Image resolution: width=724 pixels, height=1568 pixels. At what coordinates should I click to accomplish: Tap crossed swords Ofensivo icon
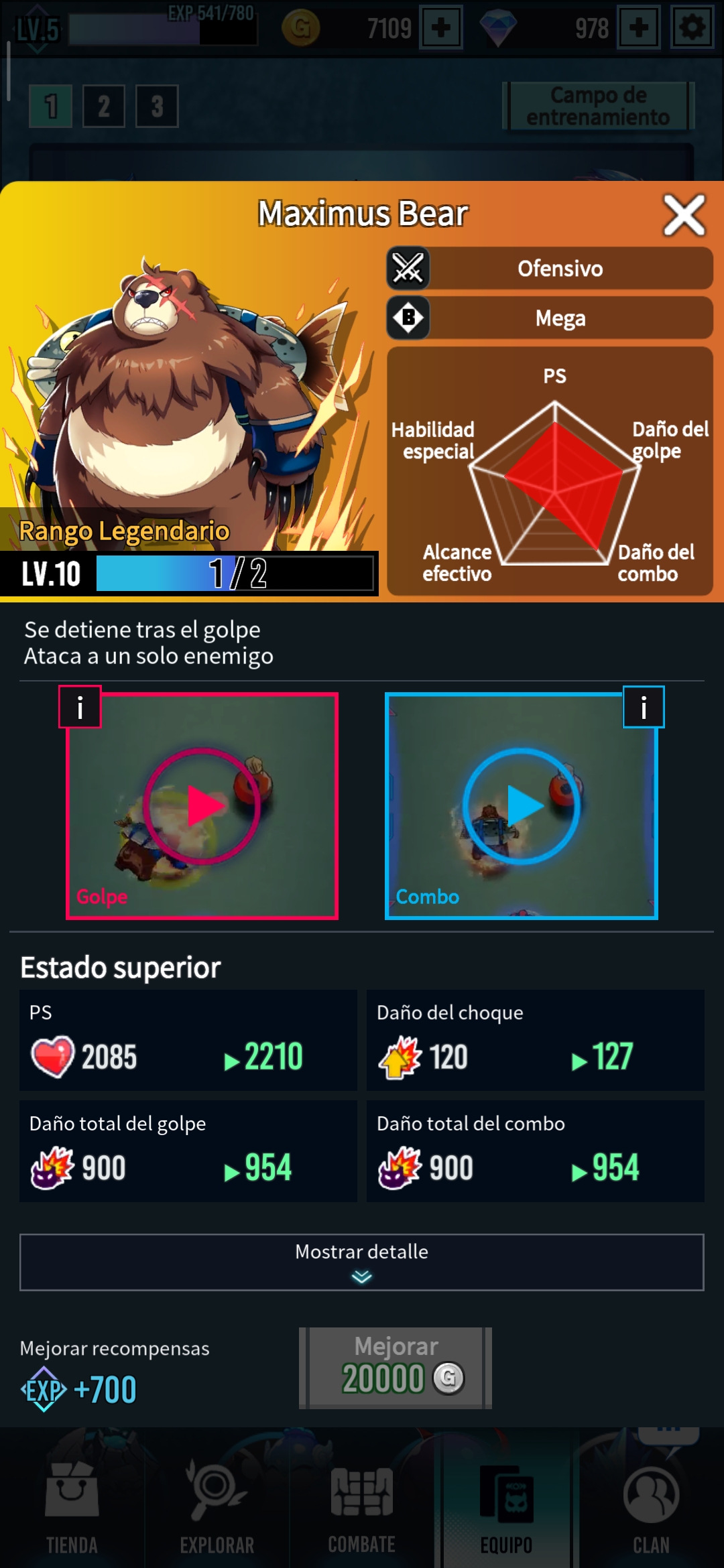click(x=408, y=268)
